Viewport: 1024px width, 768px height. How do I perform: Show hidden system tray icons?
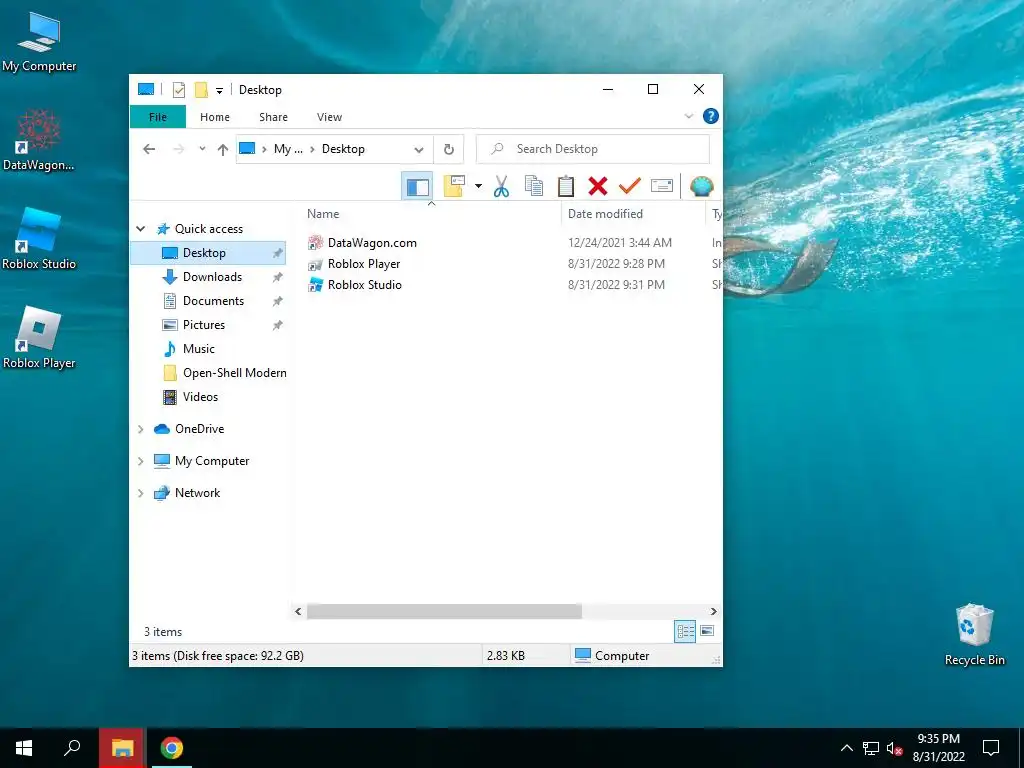(x=846, y=748)
